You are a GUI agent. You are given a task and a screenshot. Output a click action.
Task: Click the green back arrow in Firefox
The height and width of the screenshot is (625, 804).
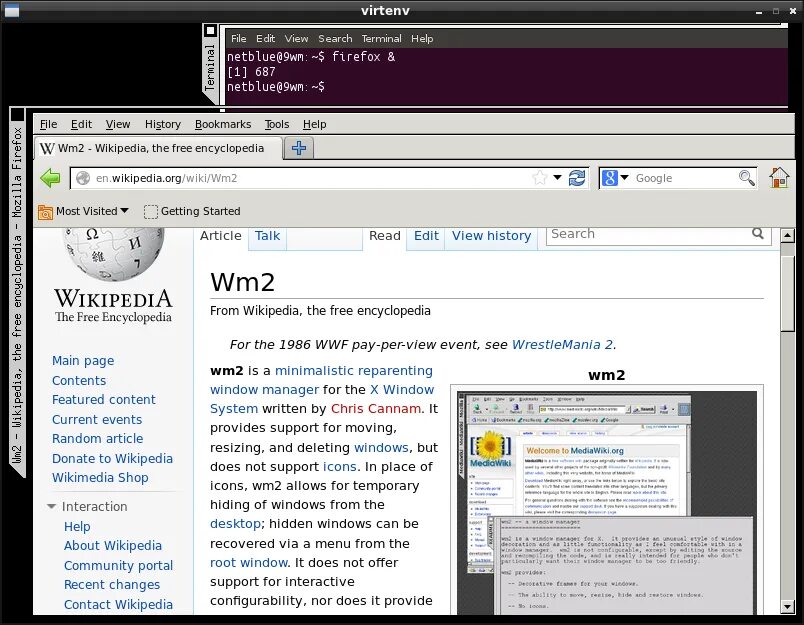click(50, 178)
